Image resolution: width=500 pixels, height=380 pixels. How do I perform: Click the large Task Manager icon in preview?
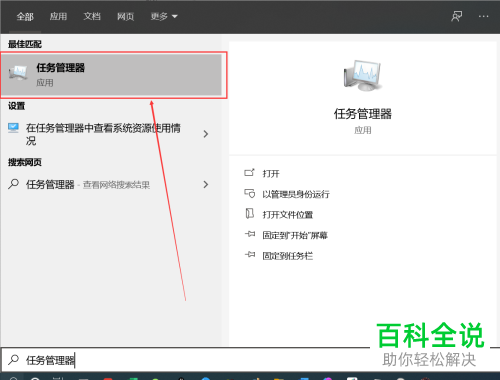pyautogui.click(x=363, y=75)
